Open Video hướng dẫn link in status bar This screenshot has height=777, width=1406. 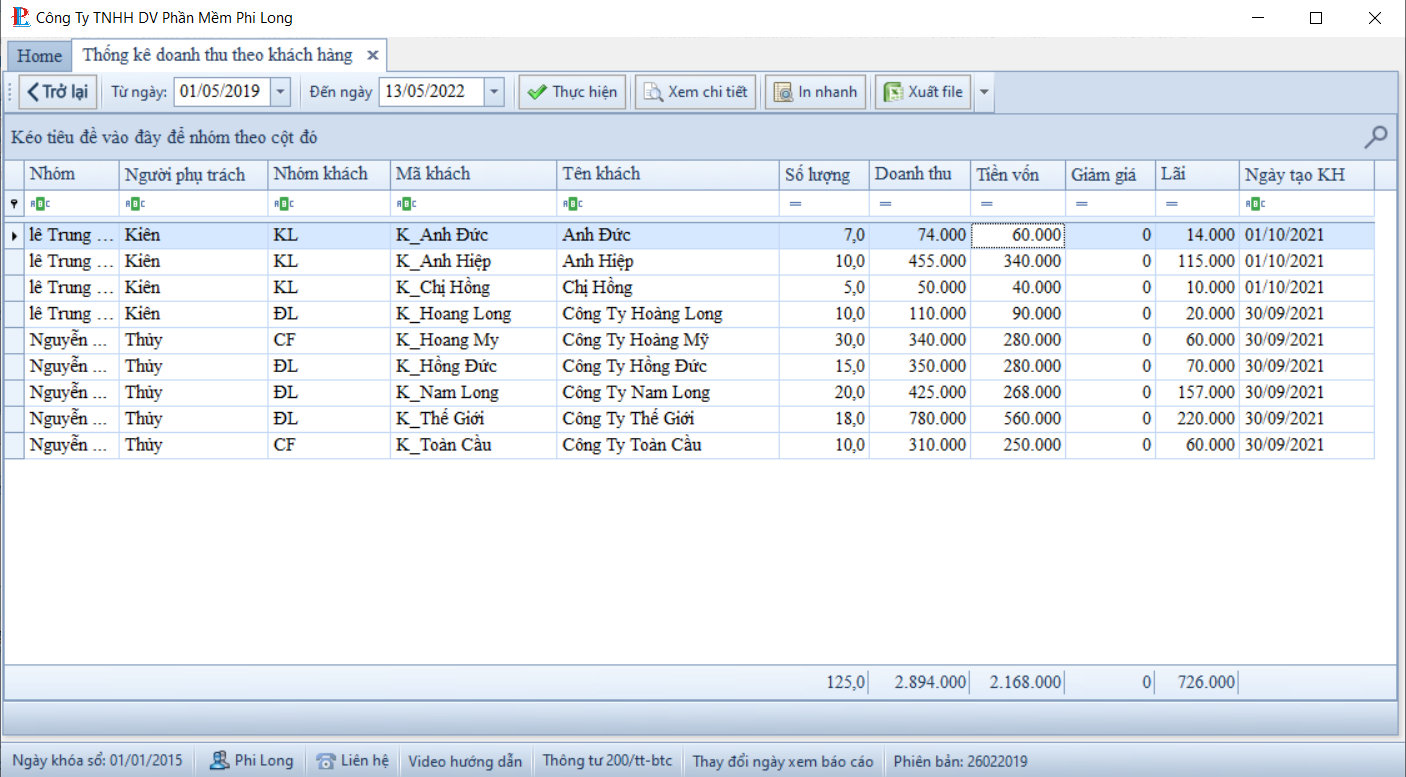click(465, 761)
